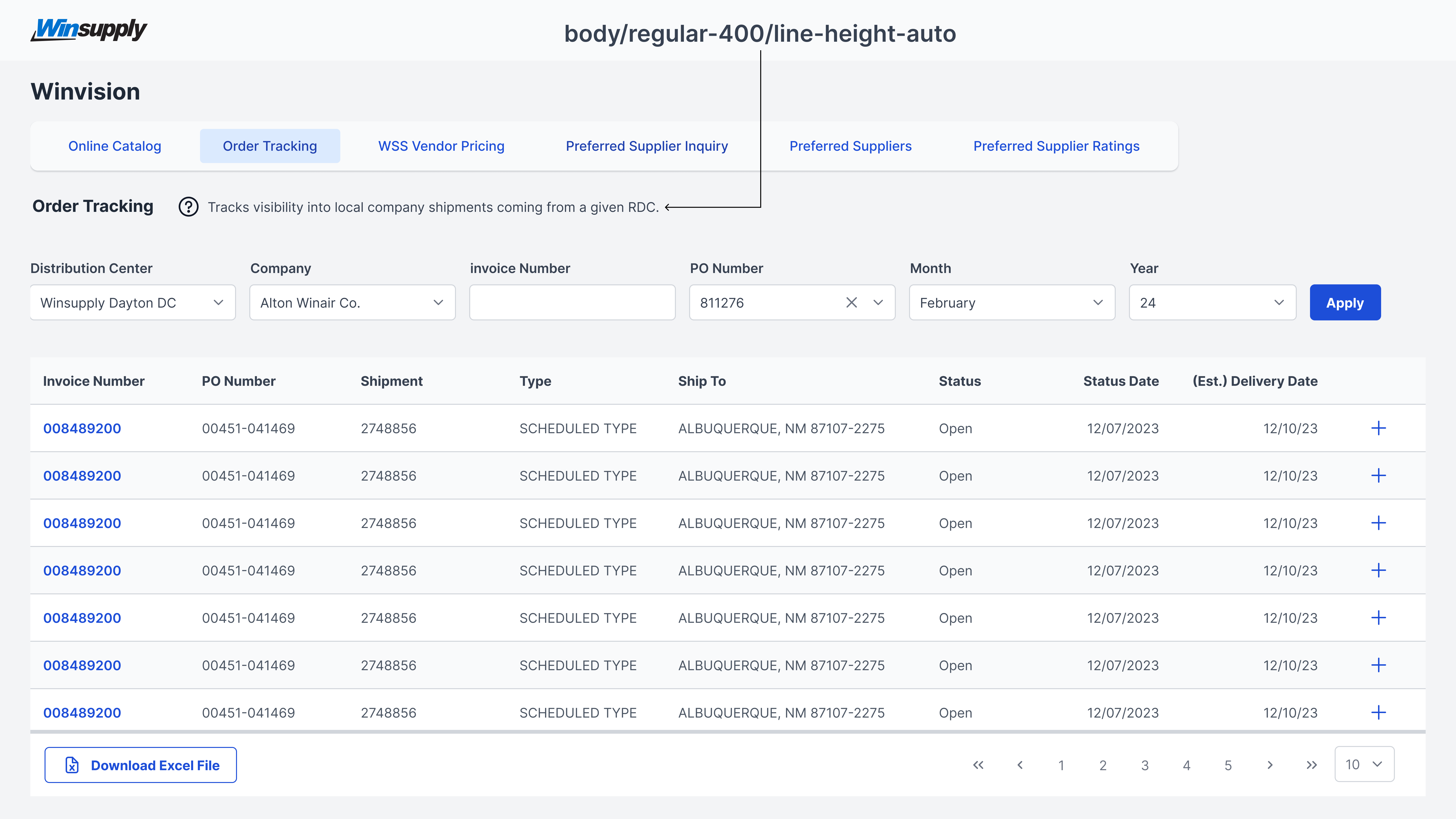Go to the next results page
1456x819 pixels.
[1269, 765]
